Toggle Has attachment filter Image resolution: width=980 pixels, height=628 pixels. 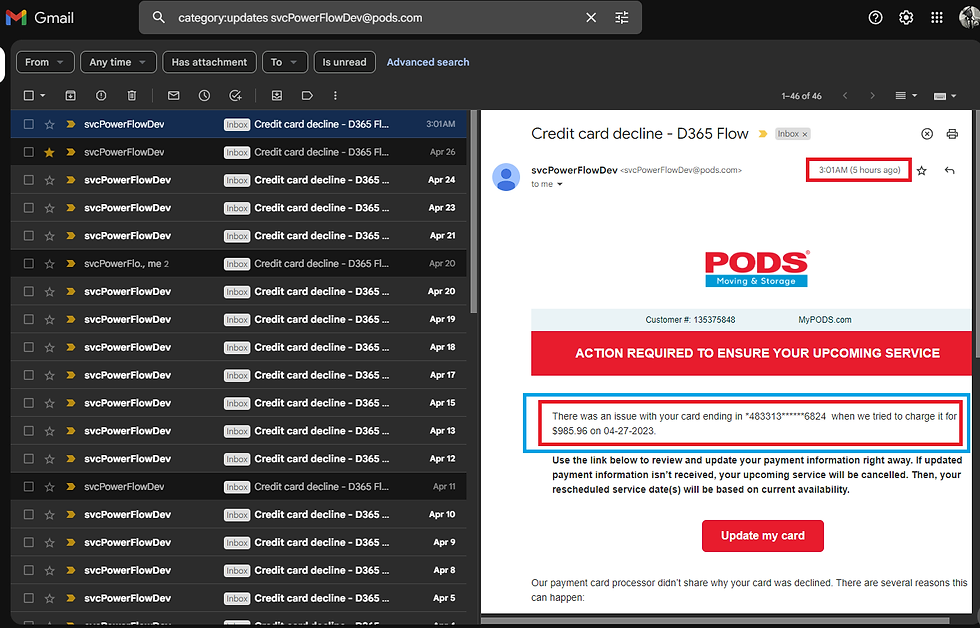(x=209, y=62)
